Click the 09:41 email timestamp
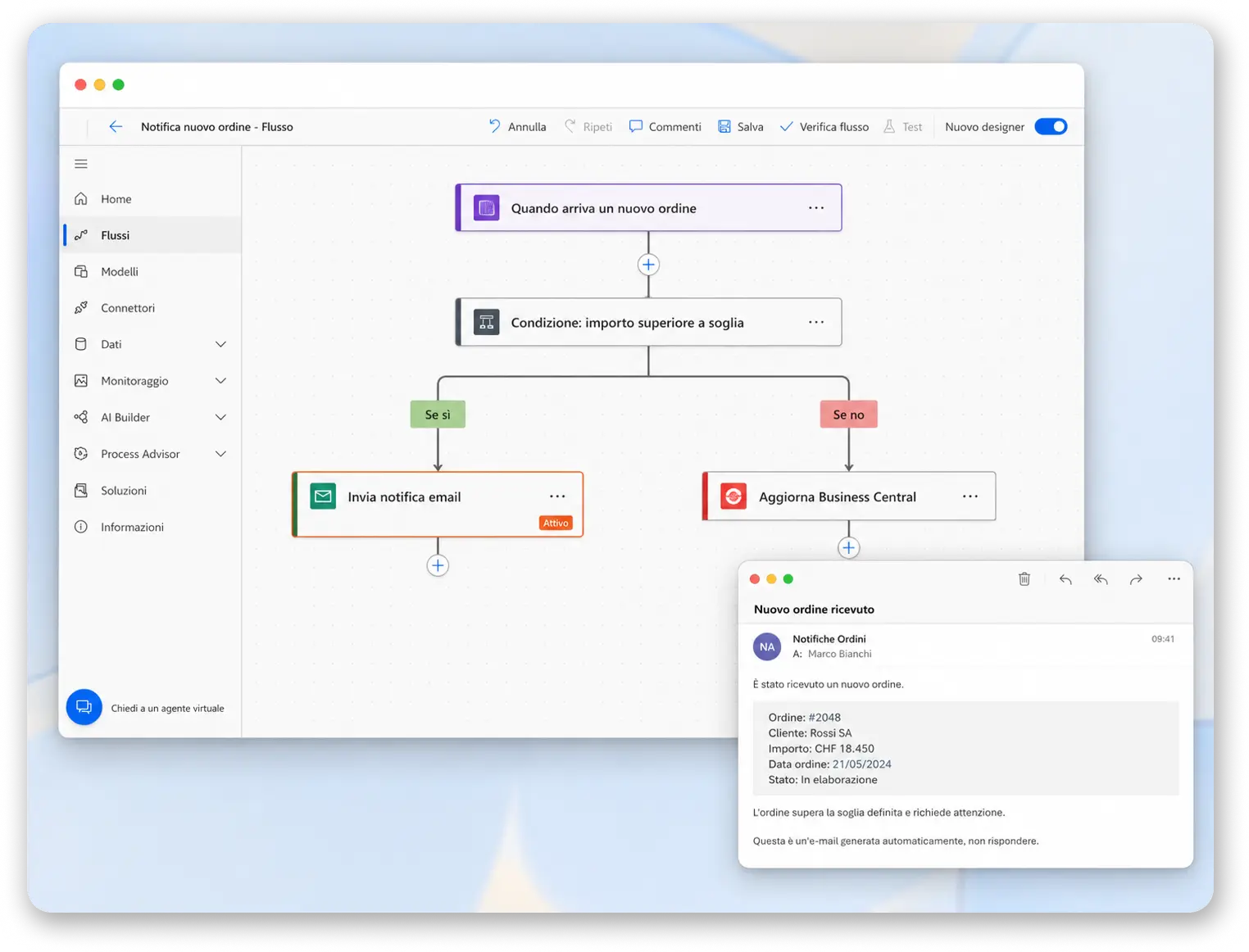The height and width of the screenshot is (952, 1249). click(x=1163, y=639)
